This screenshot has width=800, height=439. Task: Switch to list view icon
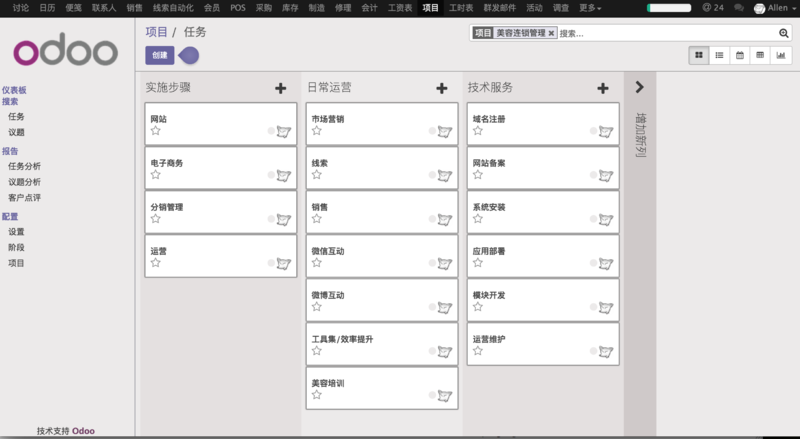[x=719, y=55]
